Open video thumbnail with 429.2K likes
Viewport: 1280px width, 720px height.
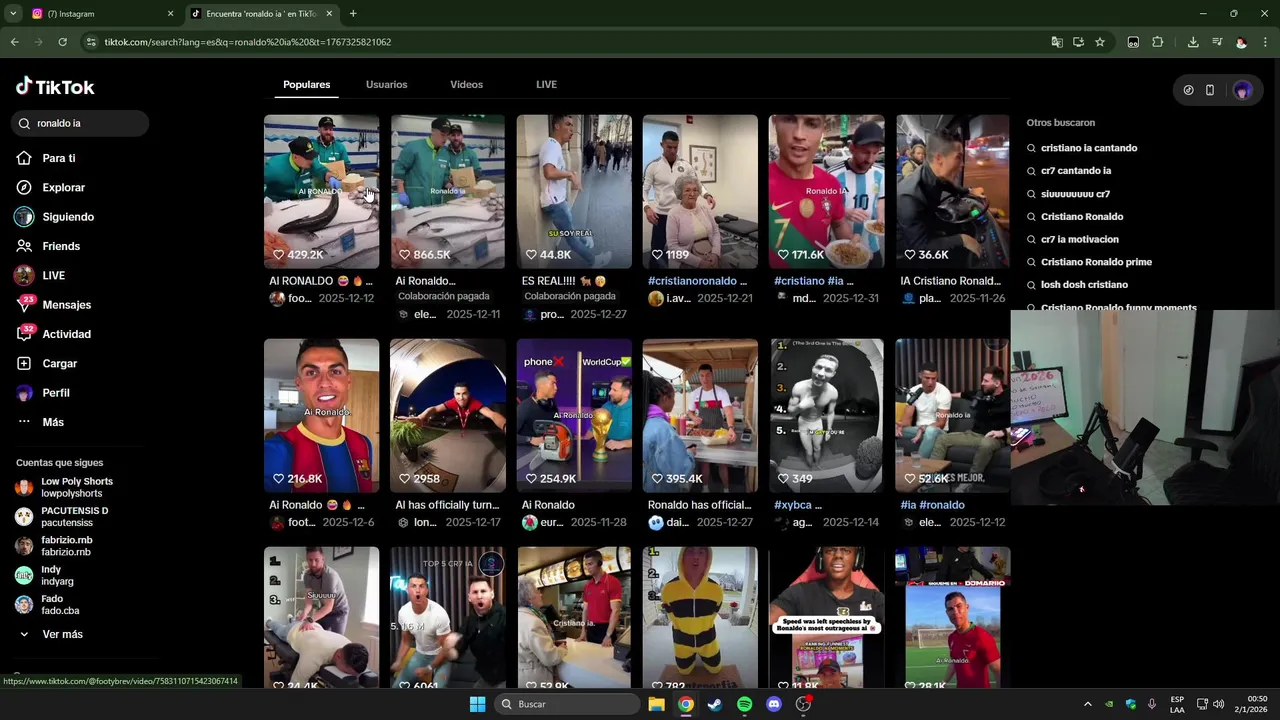pyautogui.click(x=321, y=191)
